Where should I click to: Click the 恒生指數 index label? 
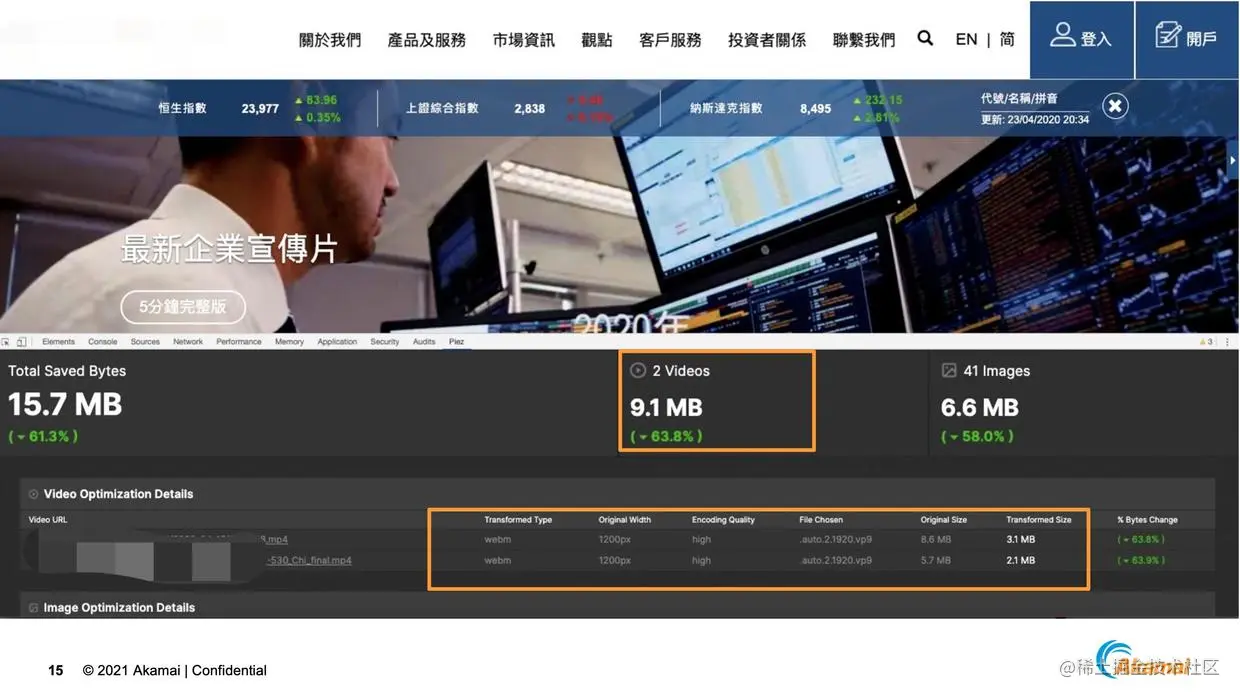(x=182, y=108)
